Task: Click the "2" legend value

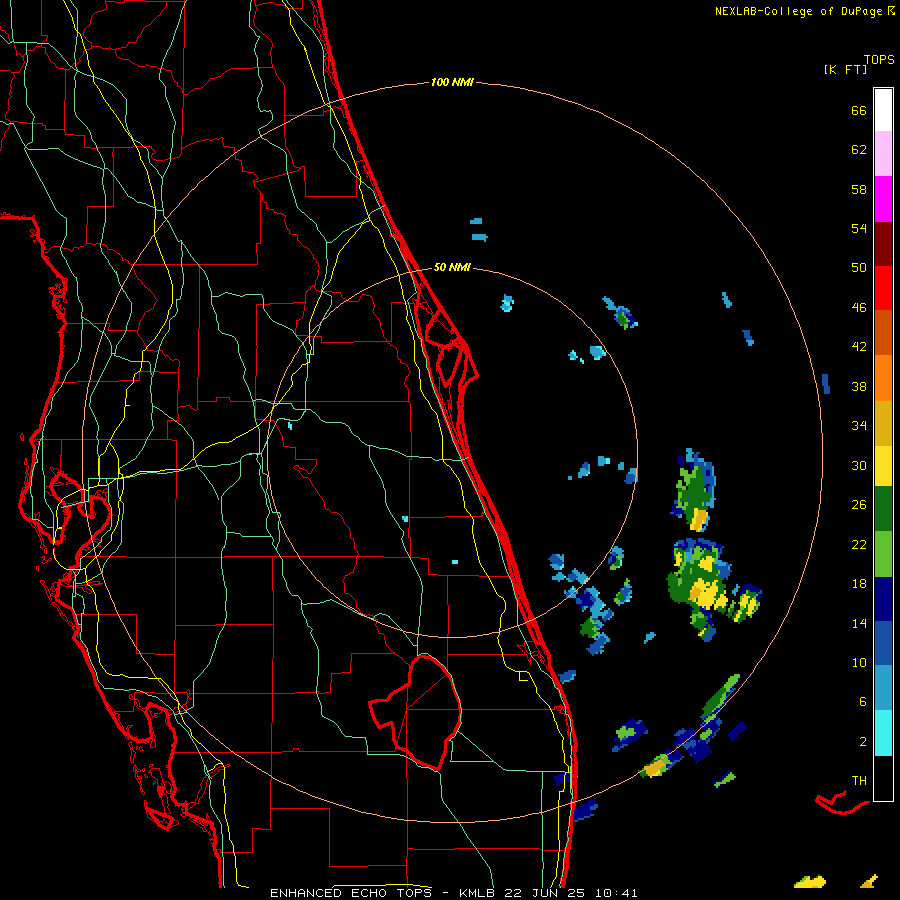Action: [863, 742]
